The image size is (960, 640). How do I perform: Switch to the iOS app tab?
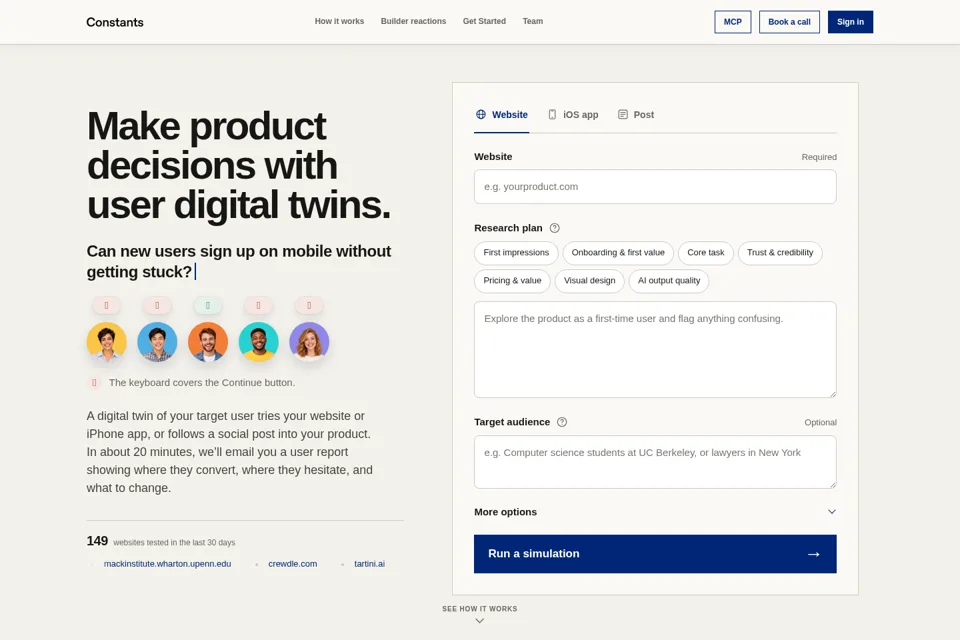click(573, 115)
